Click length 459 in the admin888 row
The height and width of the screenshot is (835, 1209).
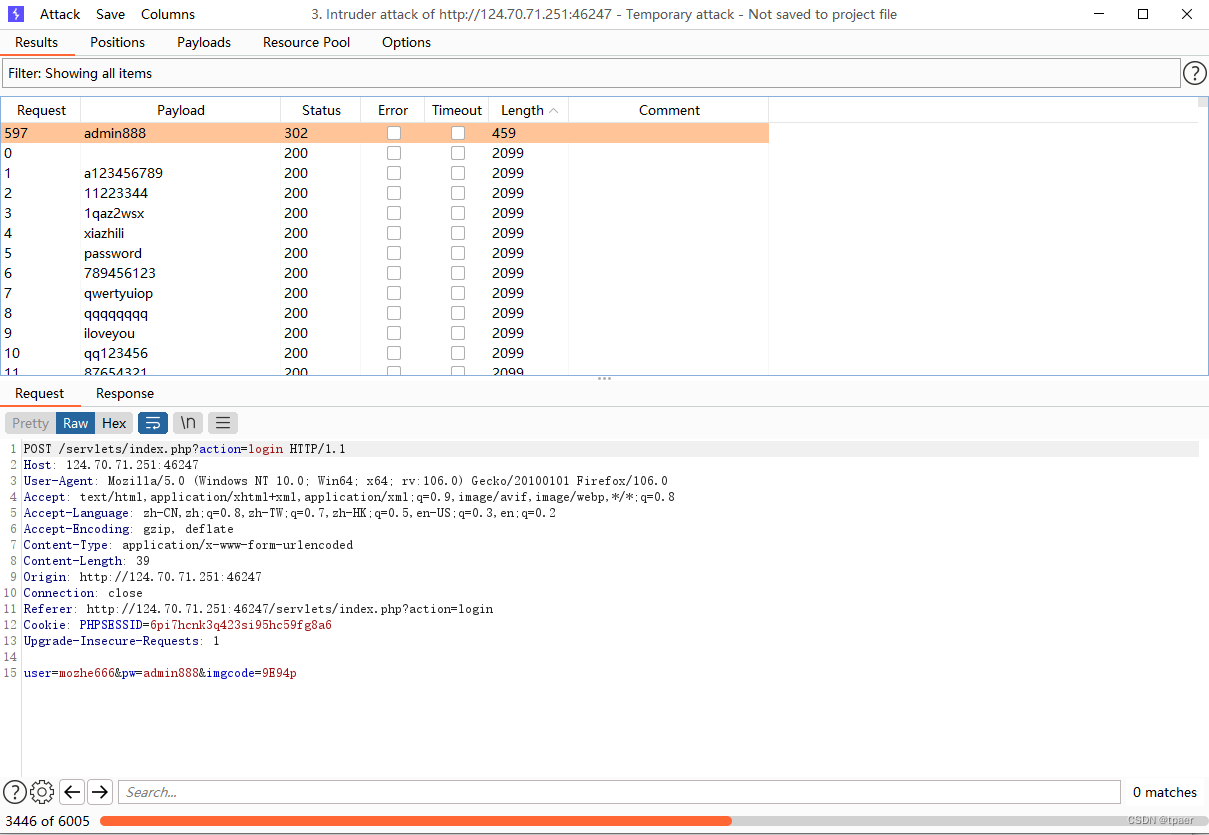(x=503, y=133)
